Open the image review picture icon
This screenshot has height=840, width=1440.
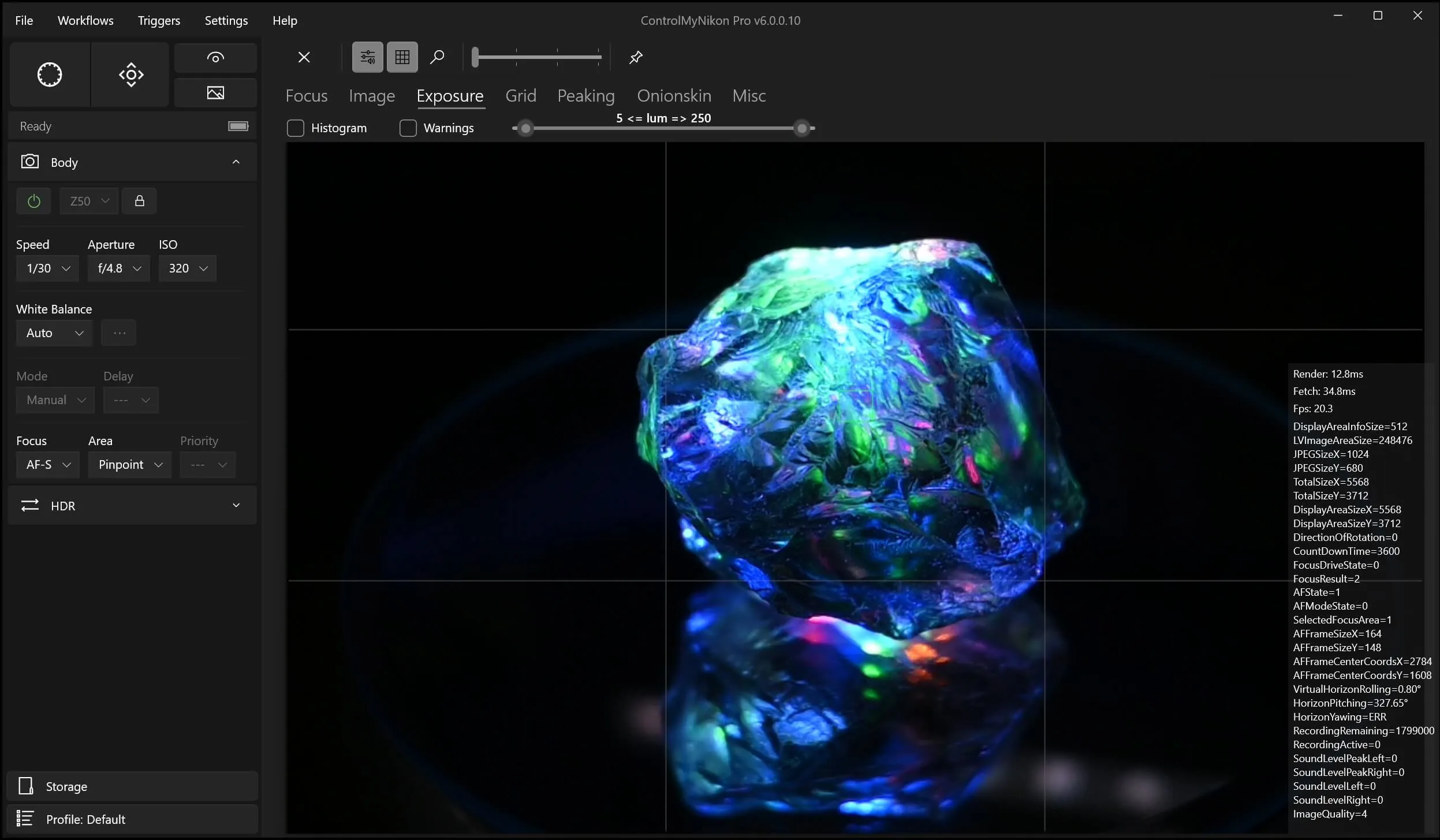point(215,92)
